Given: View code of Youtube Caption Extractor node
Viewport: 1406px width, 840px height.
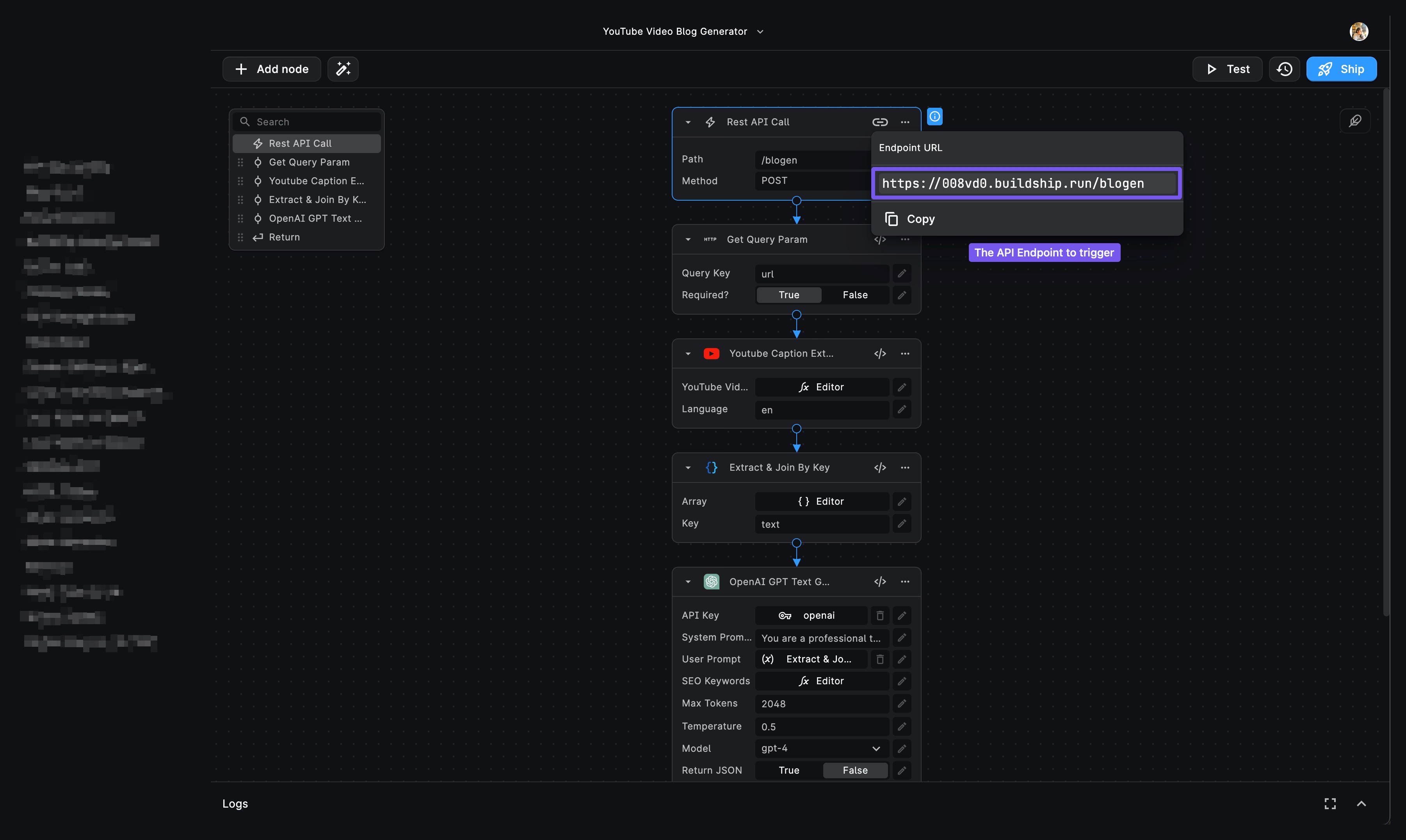Looking at the screenshot, I should pos(879,353).
